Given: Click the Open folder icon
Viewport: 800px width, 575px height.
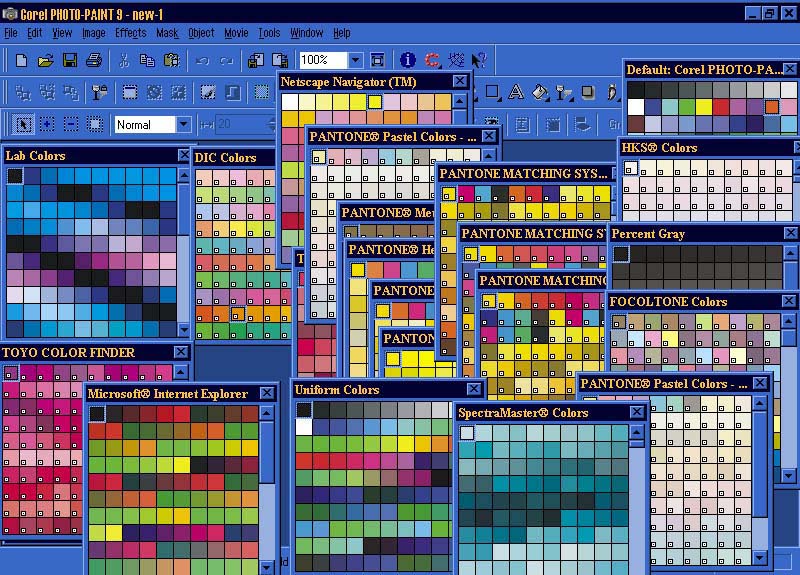Looking at the screenshot, I should pyautogui.click(x=45, y=60).
